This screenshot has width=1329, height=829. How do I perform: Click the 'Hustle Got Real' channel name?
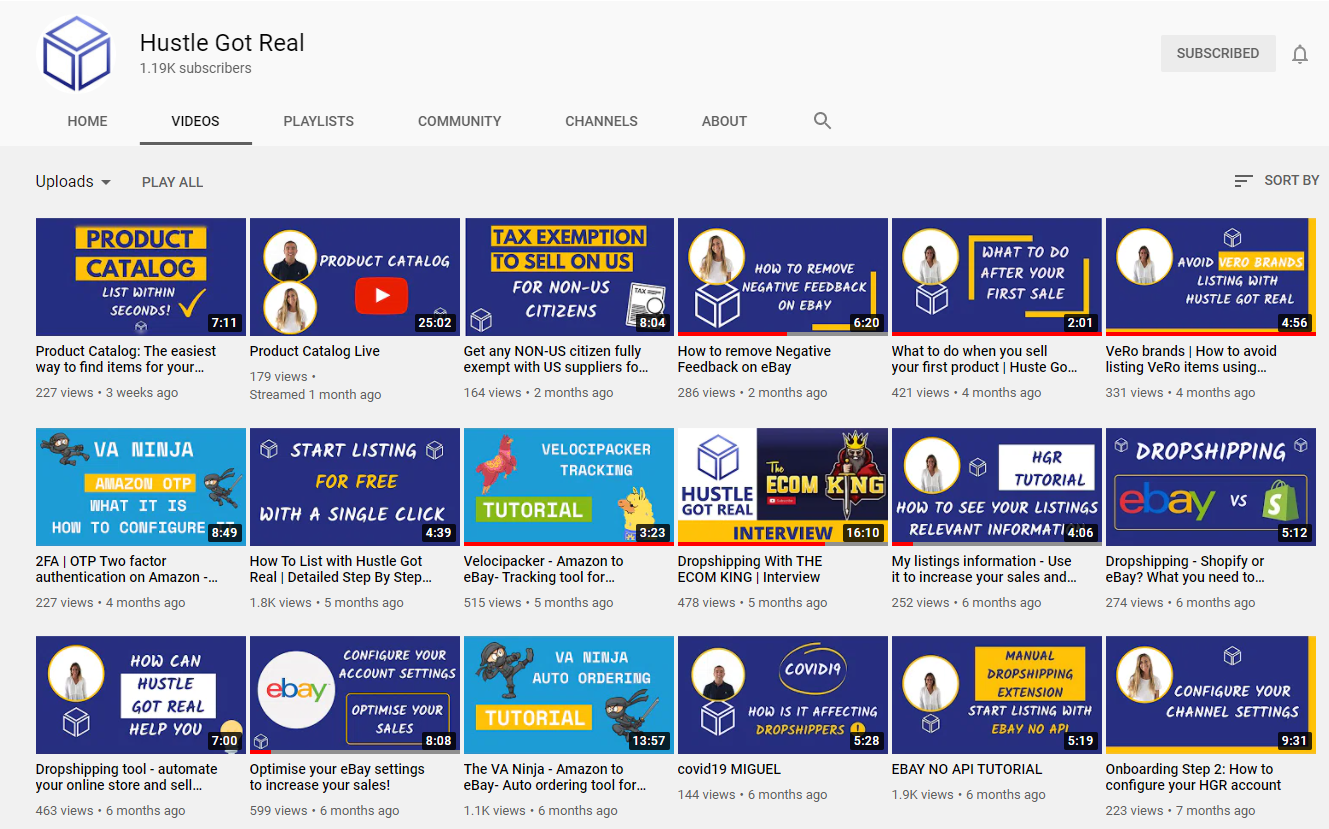222,43
